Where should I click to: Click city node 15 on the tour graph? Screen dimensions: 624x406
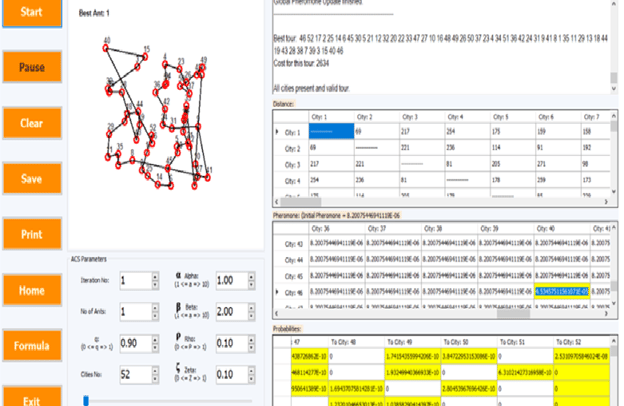tap(145, 57)
